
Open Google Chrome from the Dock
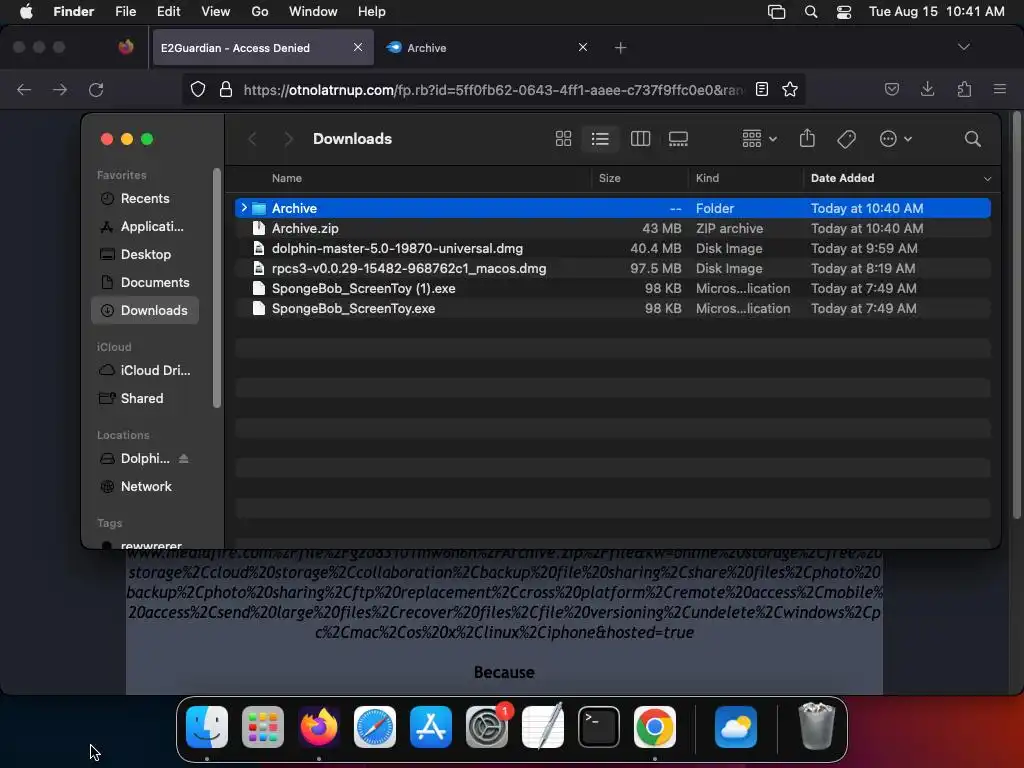point(654,727)
